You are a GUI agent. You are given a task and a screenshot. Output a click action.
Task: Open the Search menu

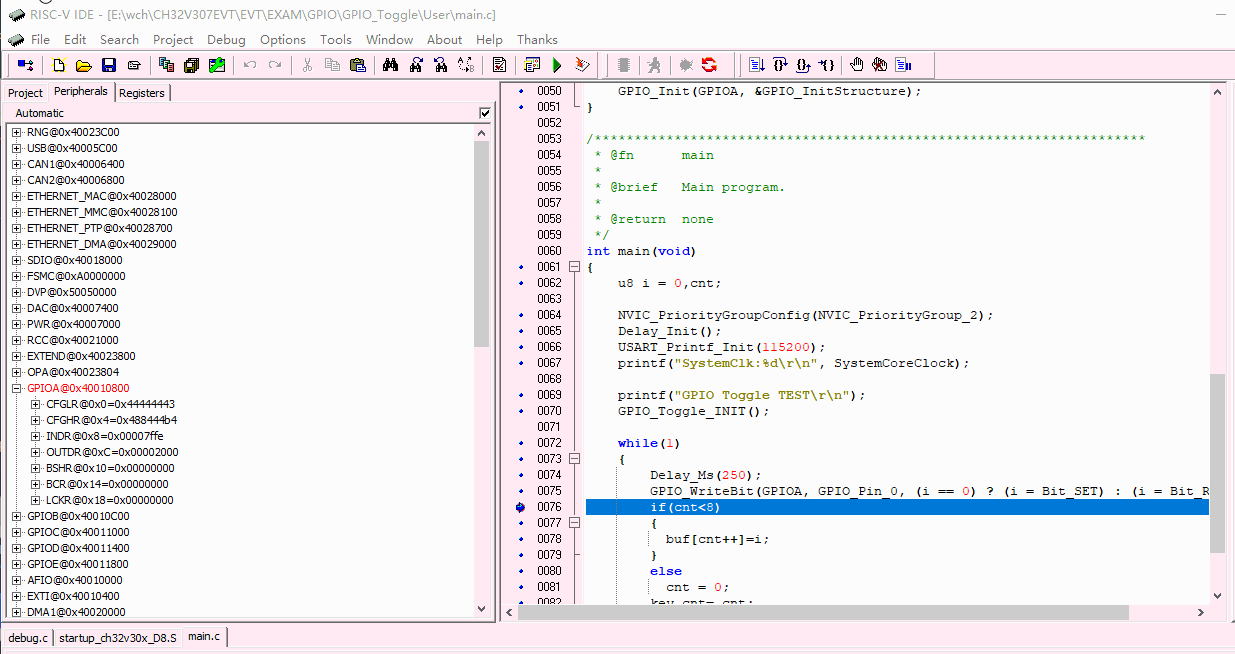(119, 40)
